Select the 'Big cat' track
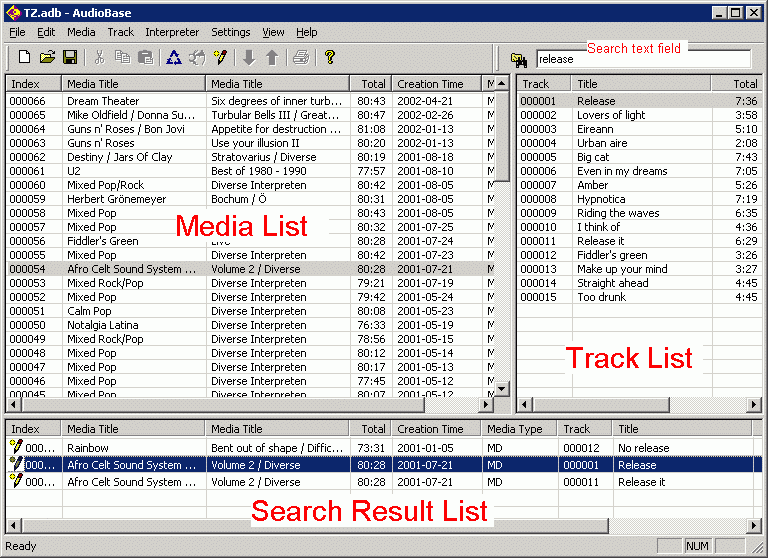Image resolution: width=768 pixels, height=558 pixels. point(639,157)
